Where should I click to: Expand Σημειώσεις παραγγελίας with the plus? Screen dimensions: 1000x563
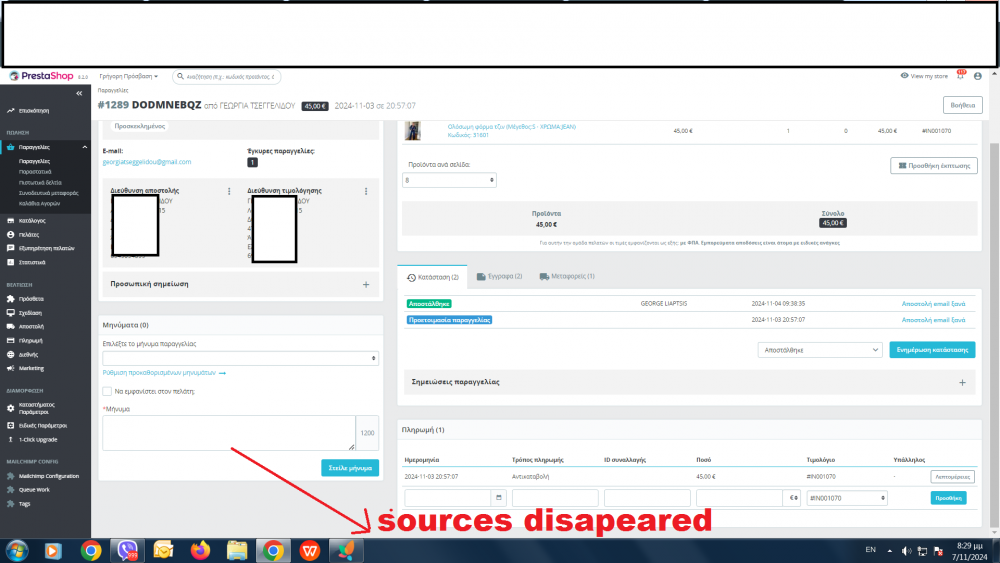[x=962, y=383]
